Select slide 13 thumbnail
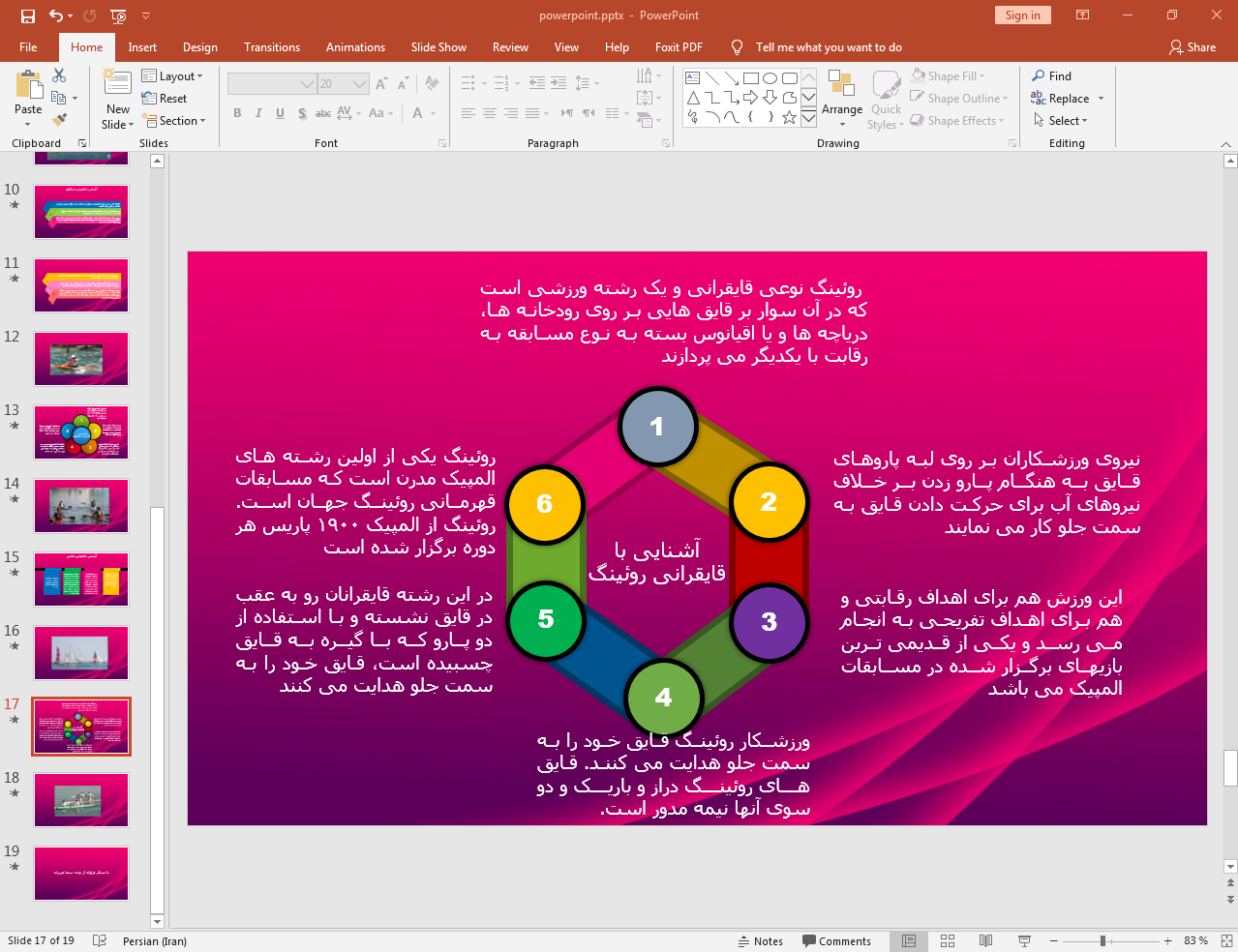 (x=81, y=432)
